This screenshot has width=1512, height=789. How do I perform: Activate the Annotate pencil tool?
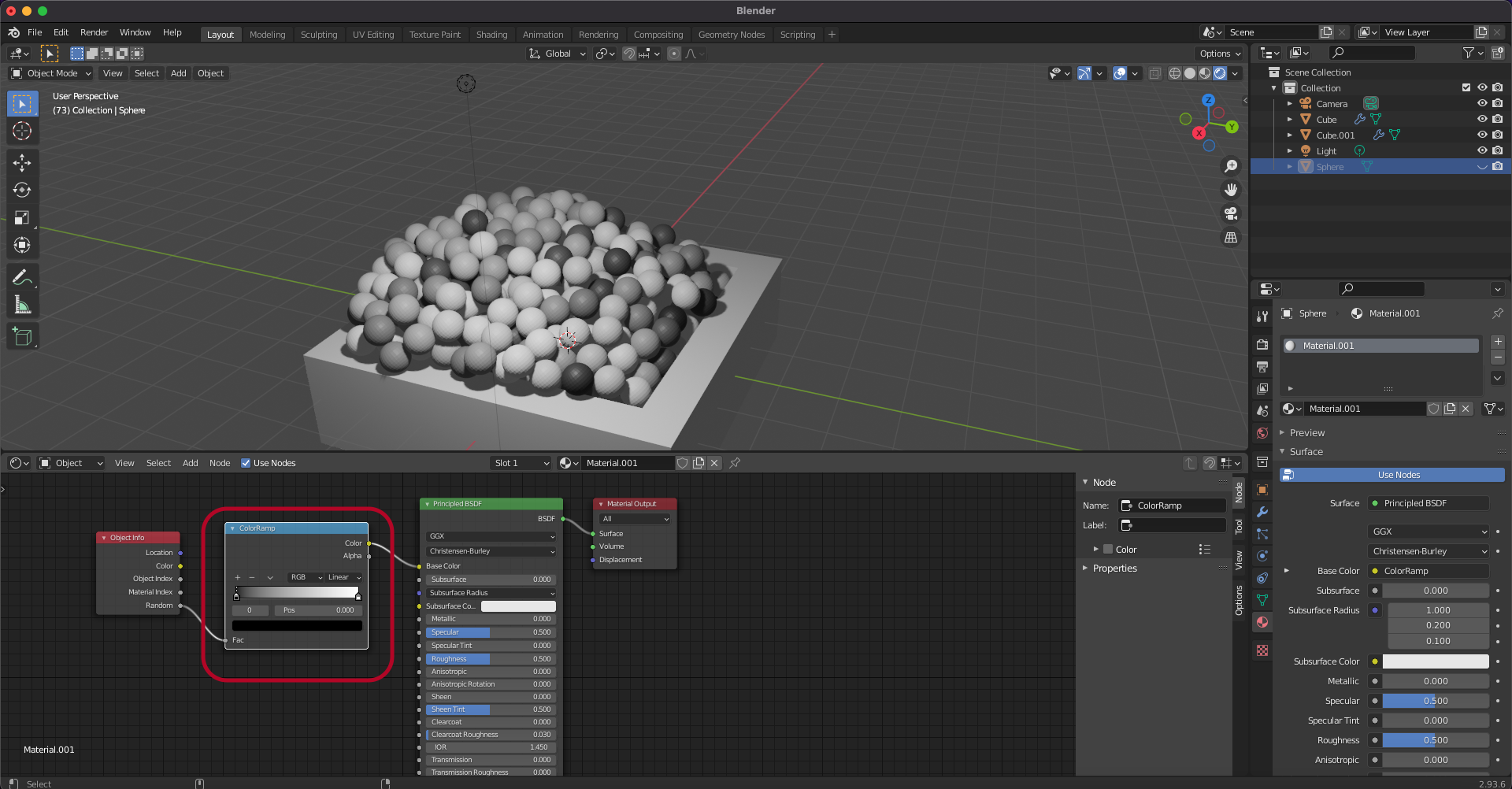click(22, 277)
